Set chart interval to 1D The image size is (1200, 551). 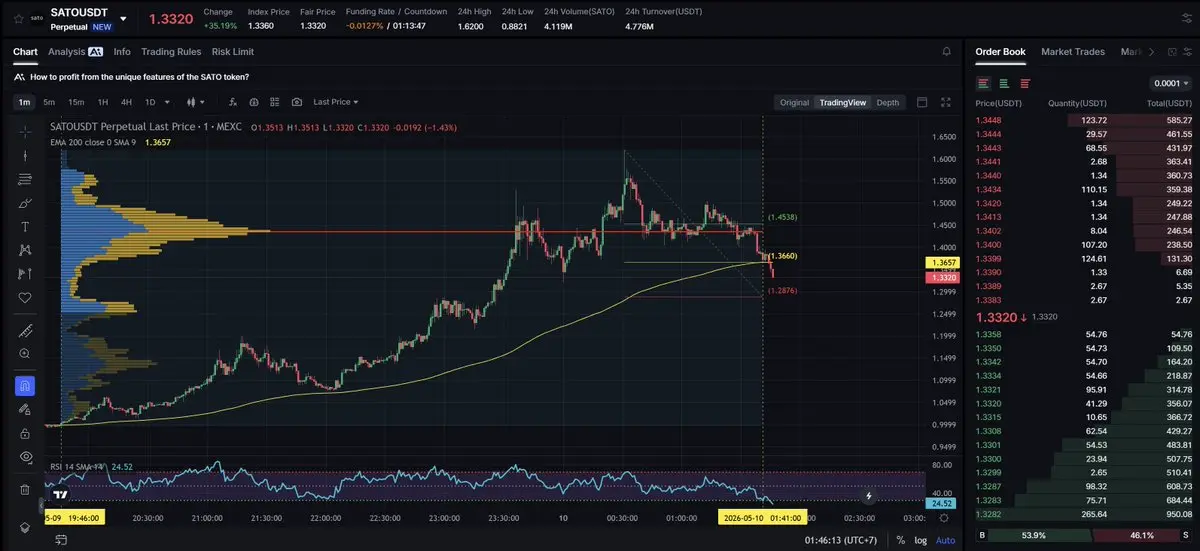tap(150, 102)
